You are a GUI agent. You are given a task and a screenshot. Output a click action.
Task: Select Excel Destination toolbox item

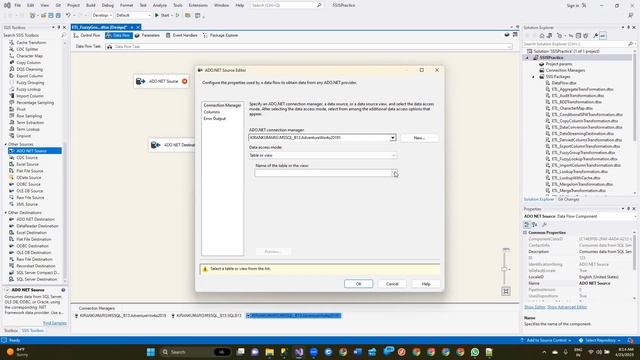(31, 233)
